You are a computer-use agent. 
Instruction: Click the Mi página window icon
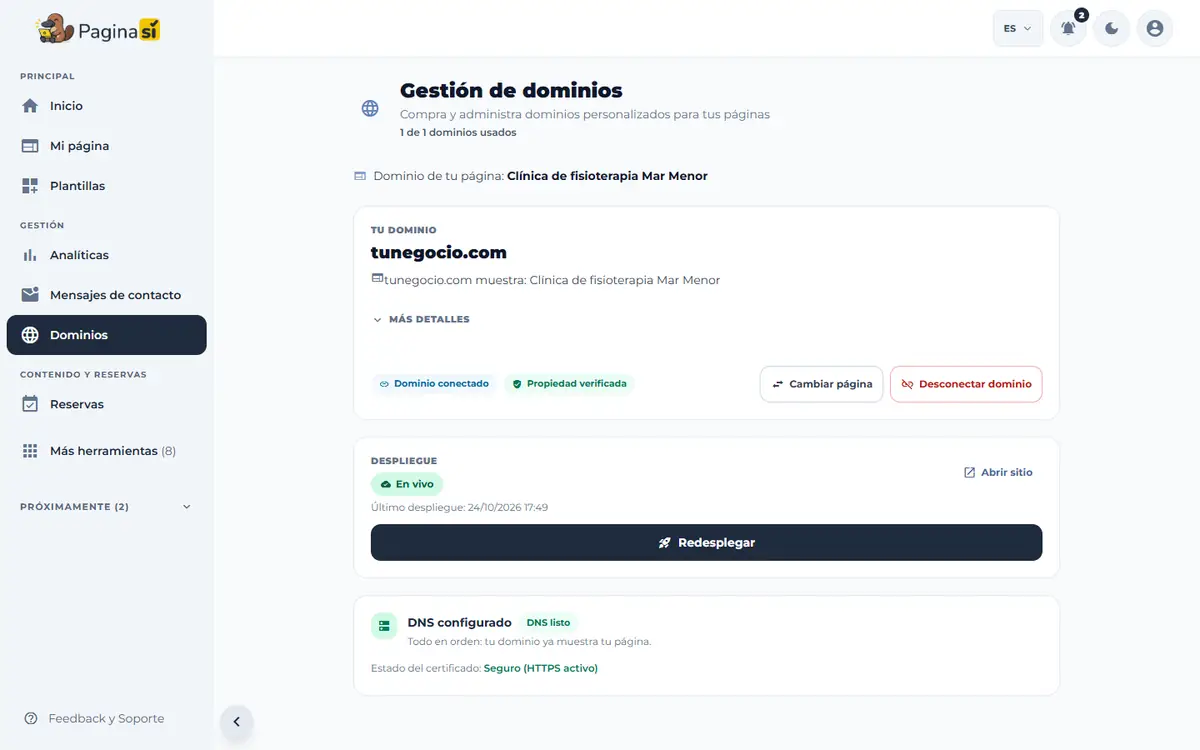[x=30, y=146]
